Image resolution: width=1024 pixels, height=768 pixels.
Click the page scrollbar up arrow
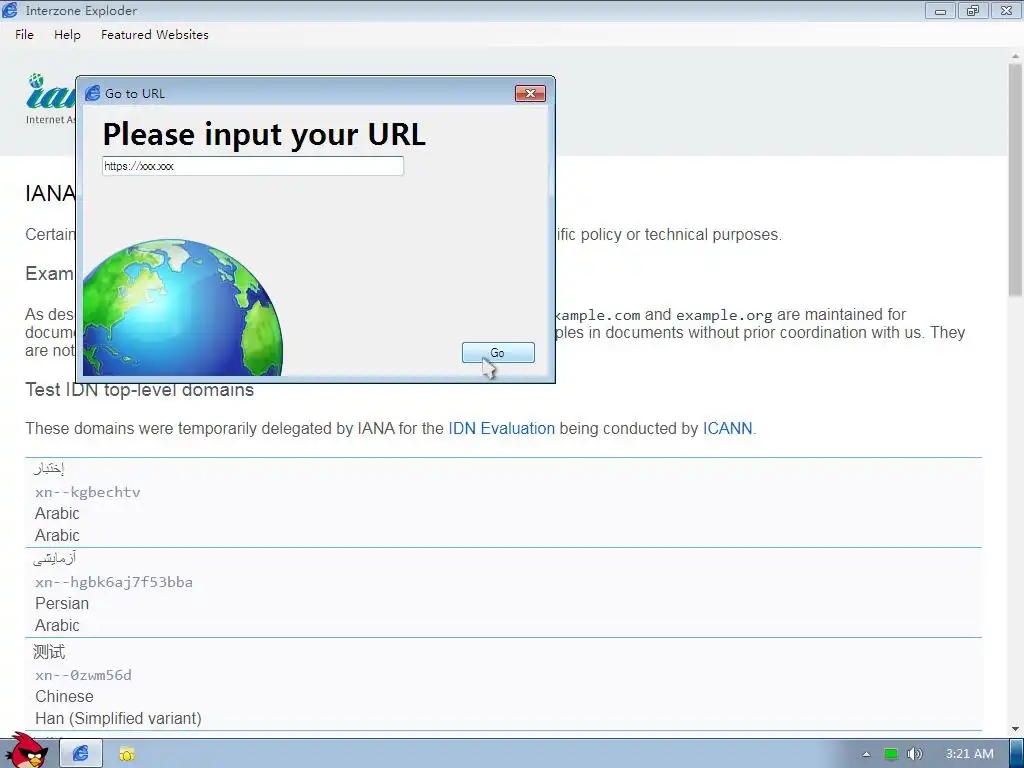click(x=1015, y=56)
